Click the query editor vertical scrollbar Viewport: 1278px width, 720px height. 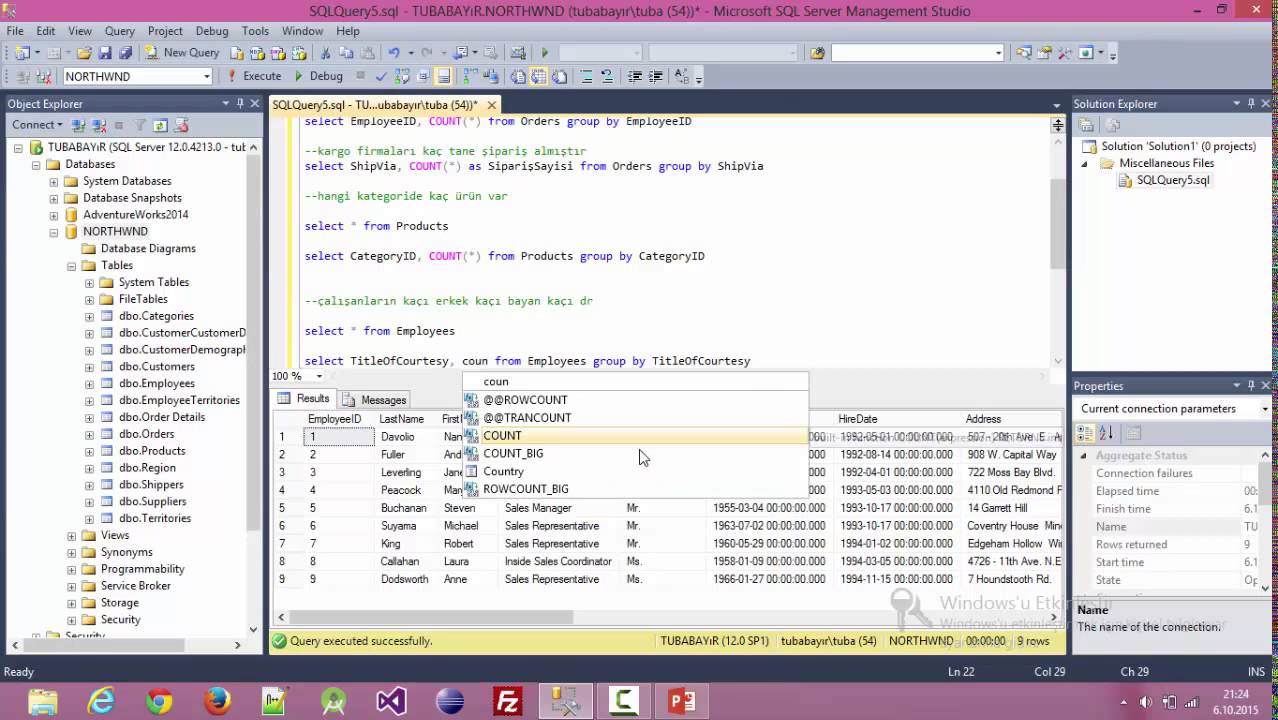point(1058,225)
